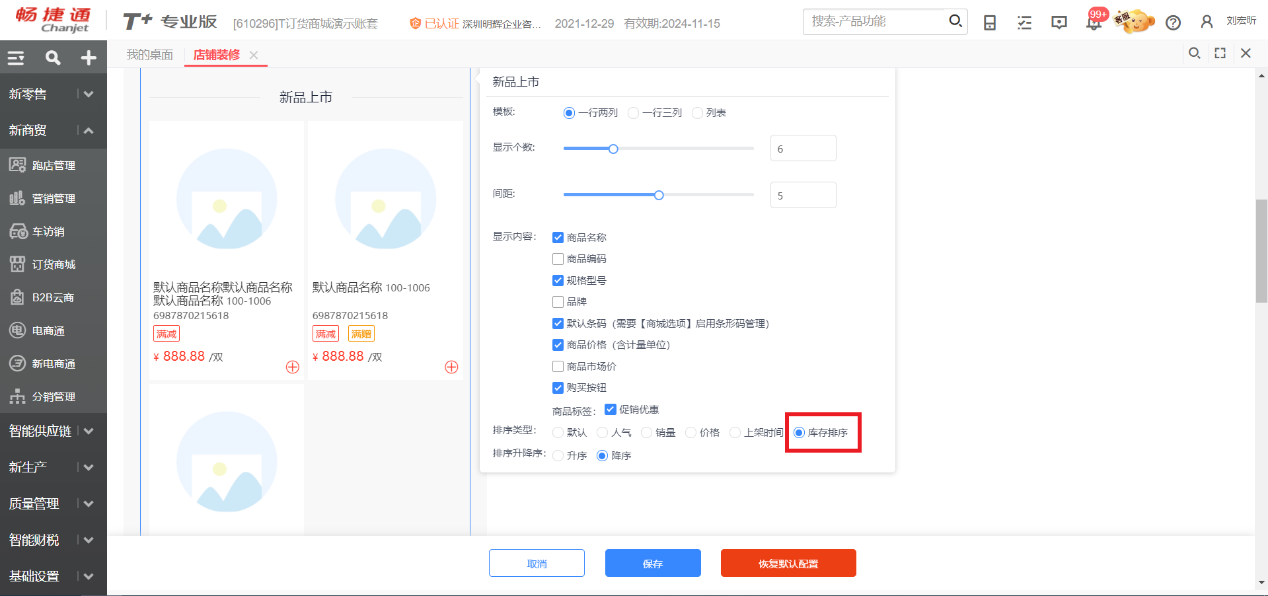Viewport: 1268px width, 596px height.
Task: Uncheck 商品名称 display checkbox
Action: 558,238
